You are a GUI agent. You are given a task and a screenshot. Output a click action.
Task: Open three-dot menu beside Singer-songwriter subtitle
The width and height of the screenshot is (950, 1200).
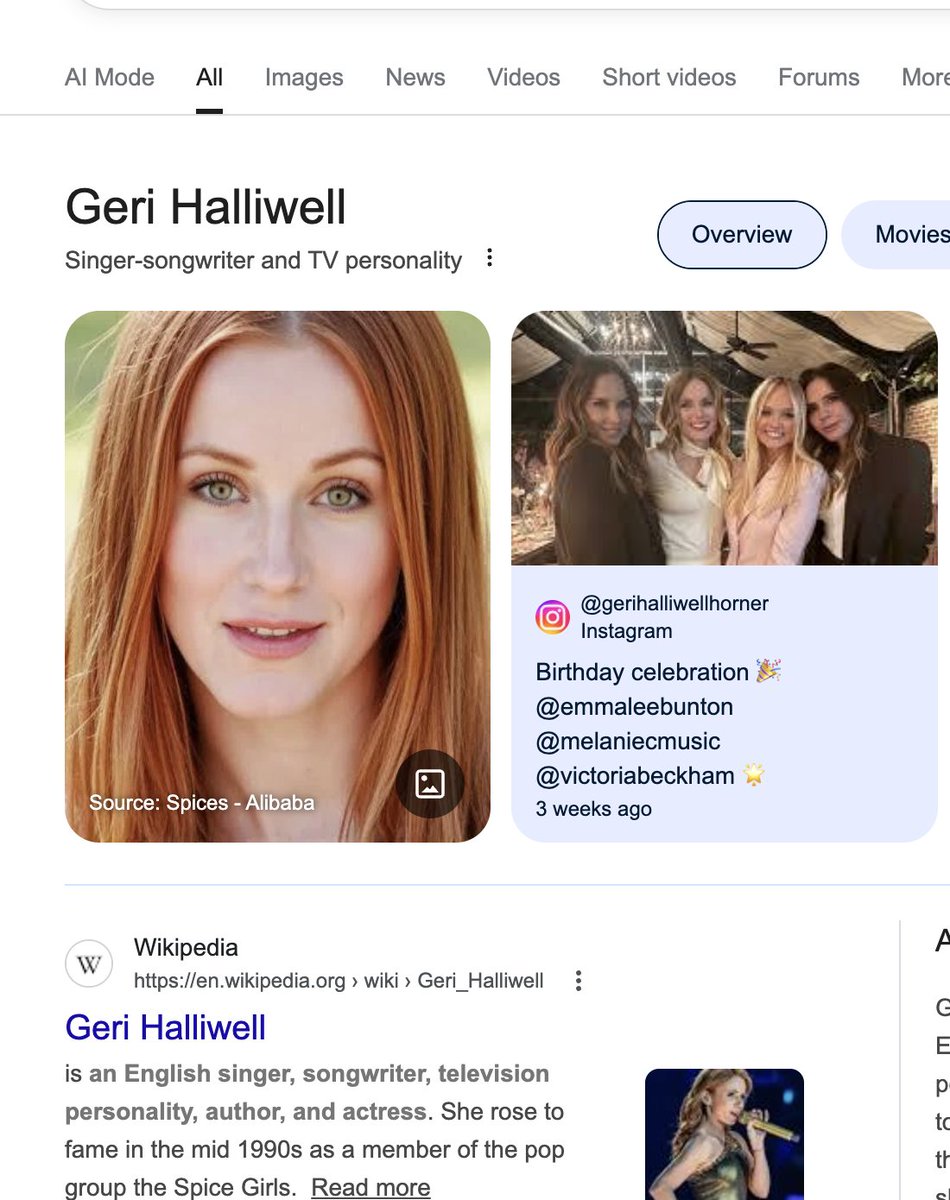(489, 258)
